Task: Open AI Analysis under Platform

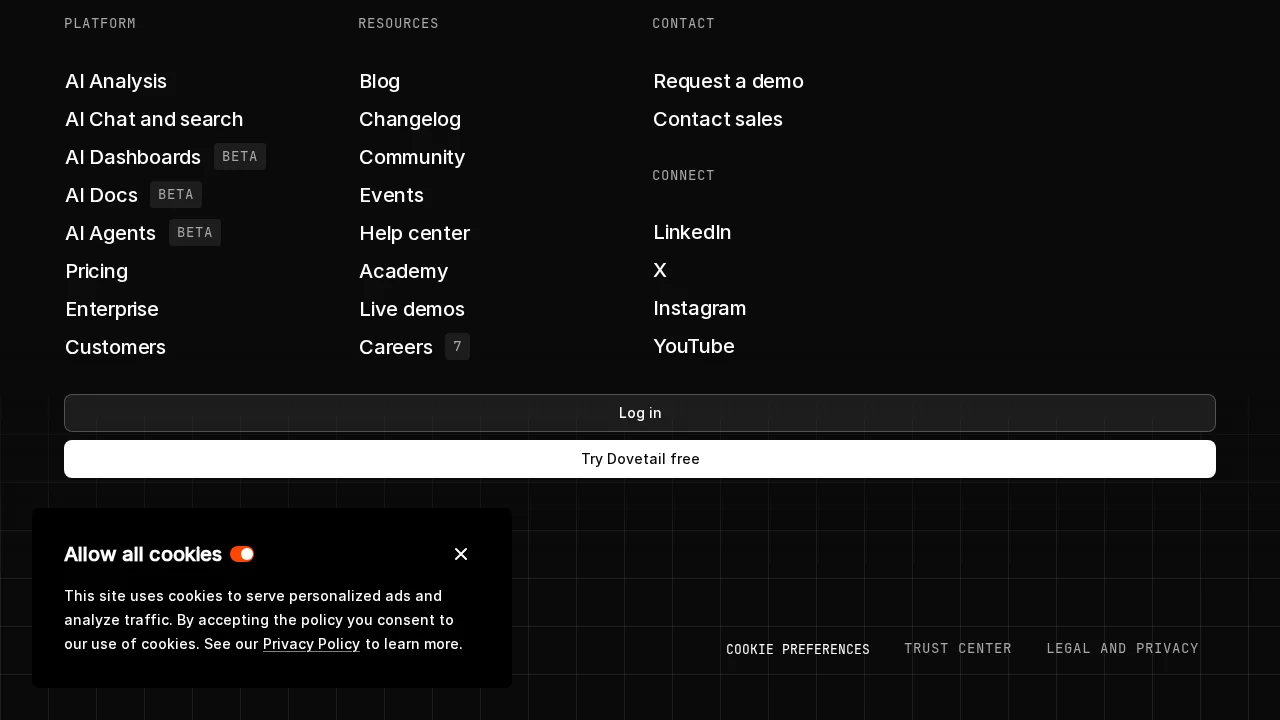Action: tap(115, 81)
